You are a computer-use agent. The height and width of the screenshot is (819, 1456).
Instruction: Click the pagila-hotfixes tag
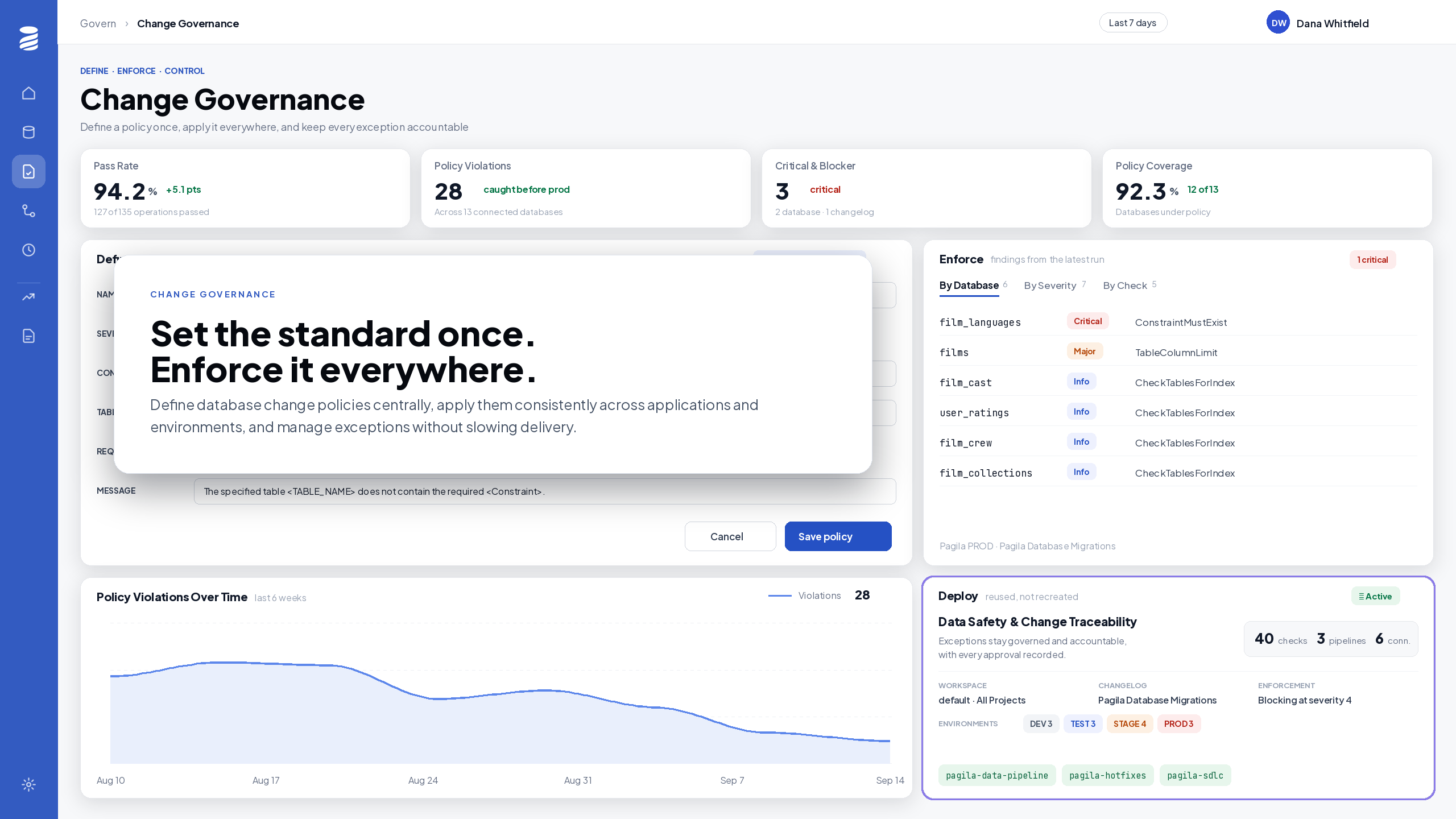pyautogui.click(x=1107, y=775)
